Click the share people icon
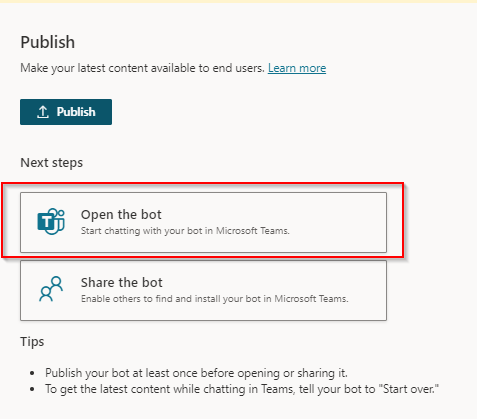Viewport: 477px width, 419px height. (51, 289)
